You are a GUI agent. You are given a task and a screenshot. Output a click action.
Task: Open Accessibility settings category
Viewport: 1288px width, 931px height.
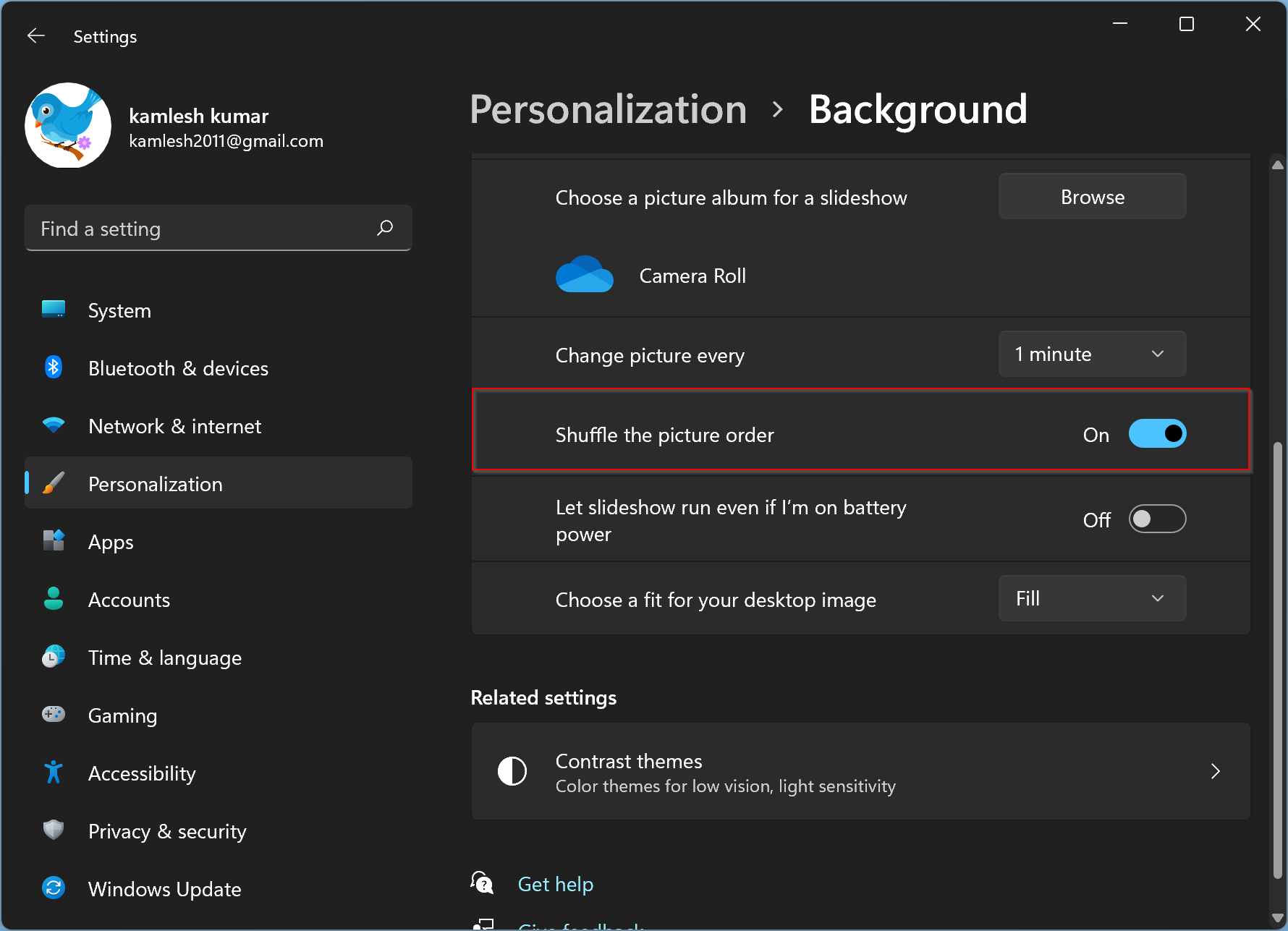coord(219,772)
